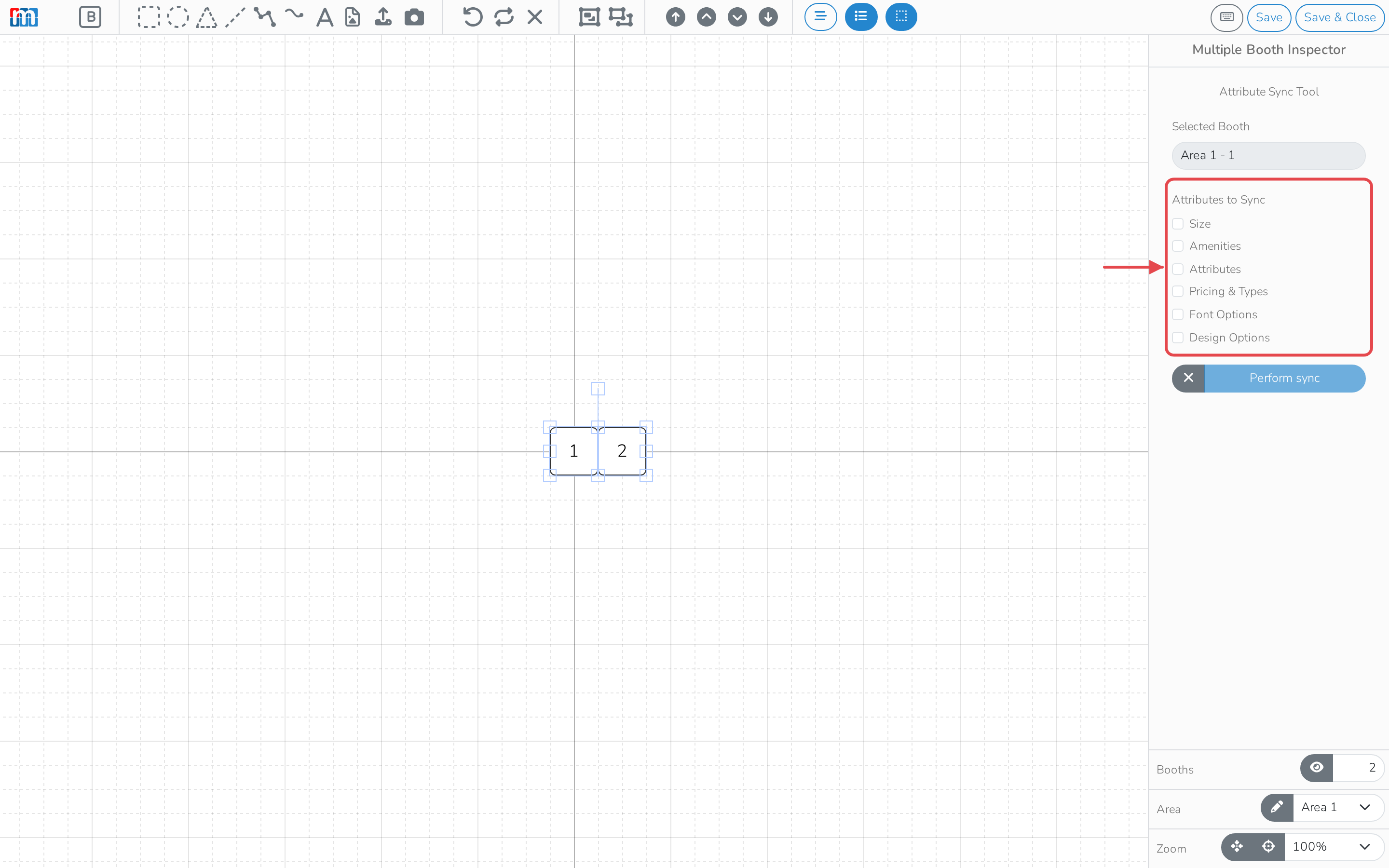1389x868 pixels.
Task: Click the app logo icon
Action: click(24, 17)
